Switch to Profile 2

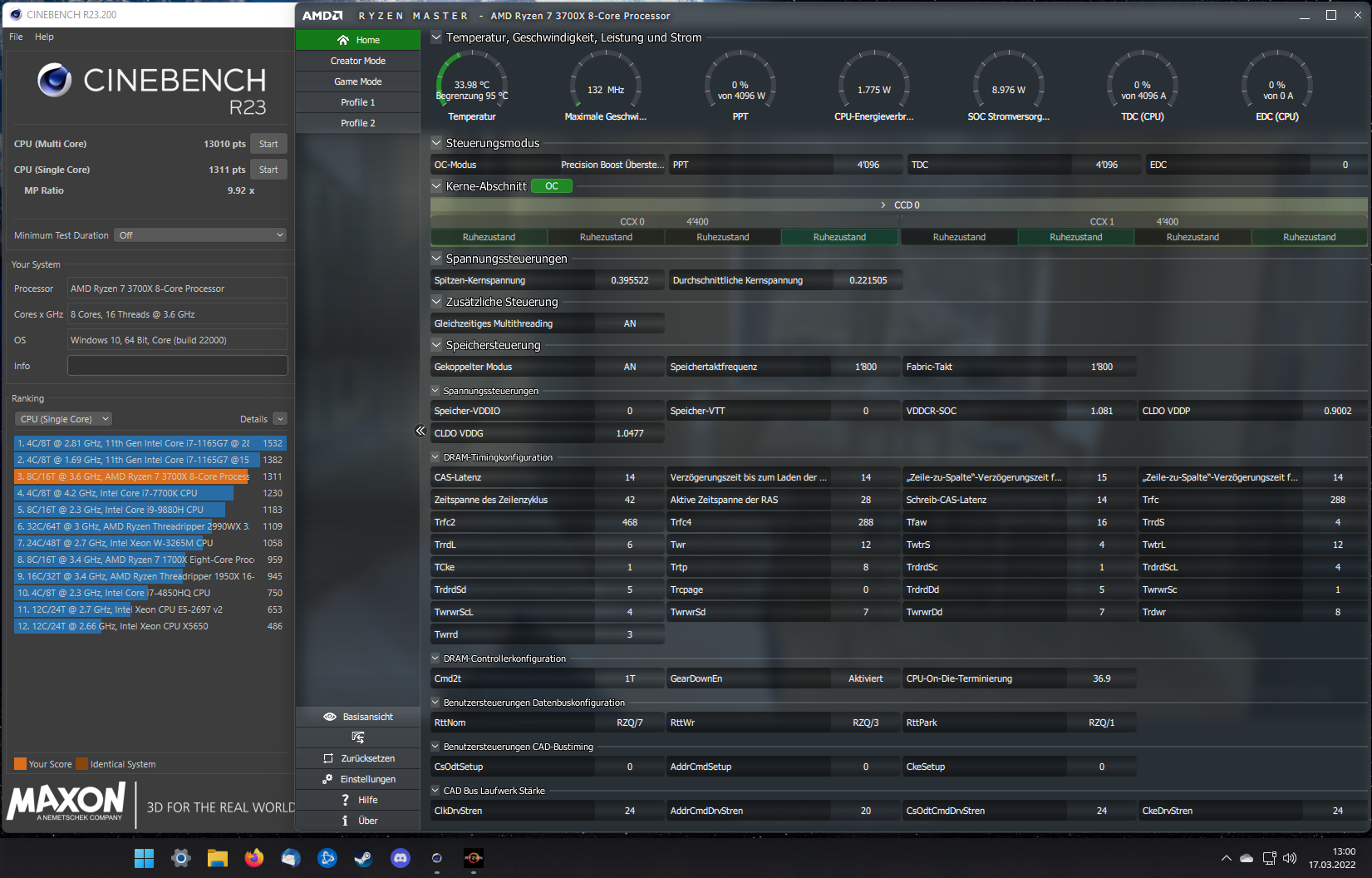[358, 123]
